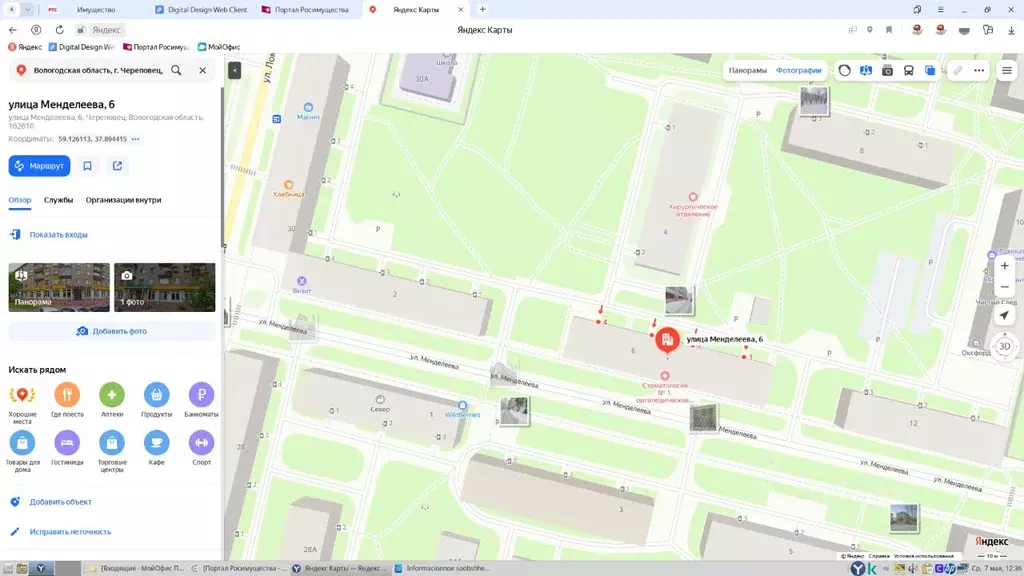Screen dimensions: 1024x576
Task: Open the Организации внутри tab
Action: tap(123, 200)
